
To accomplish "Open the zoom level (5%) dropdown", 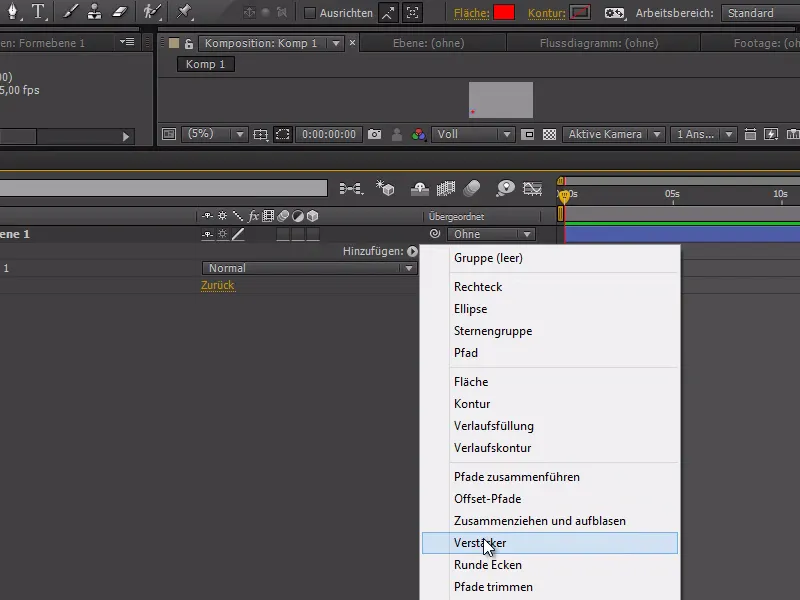I will tap(214, 134).
